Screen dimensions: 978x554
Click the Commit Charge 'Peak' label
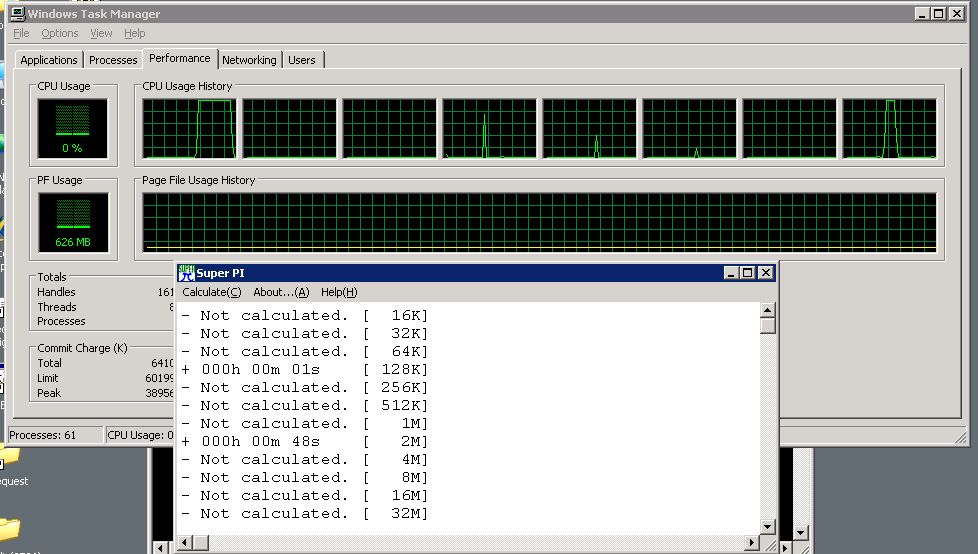coord(49,393)
